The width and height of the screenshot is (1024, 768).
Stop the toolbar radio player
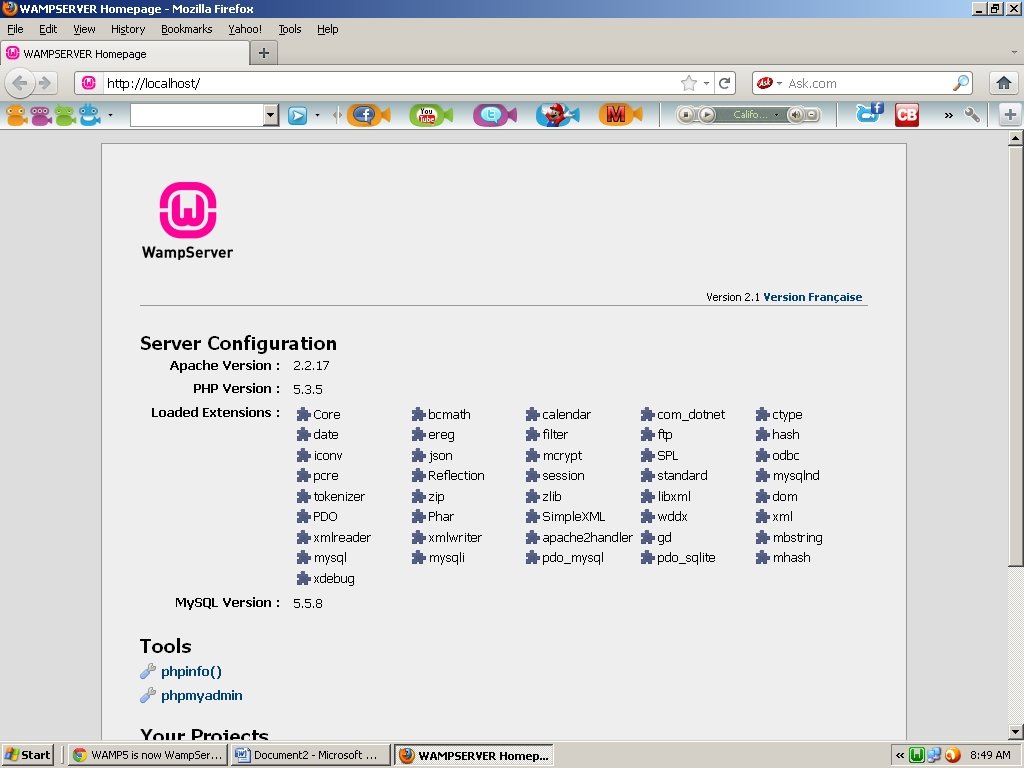pos(685,115)
